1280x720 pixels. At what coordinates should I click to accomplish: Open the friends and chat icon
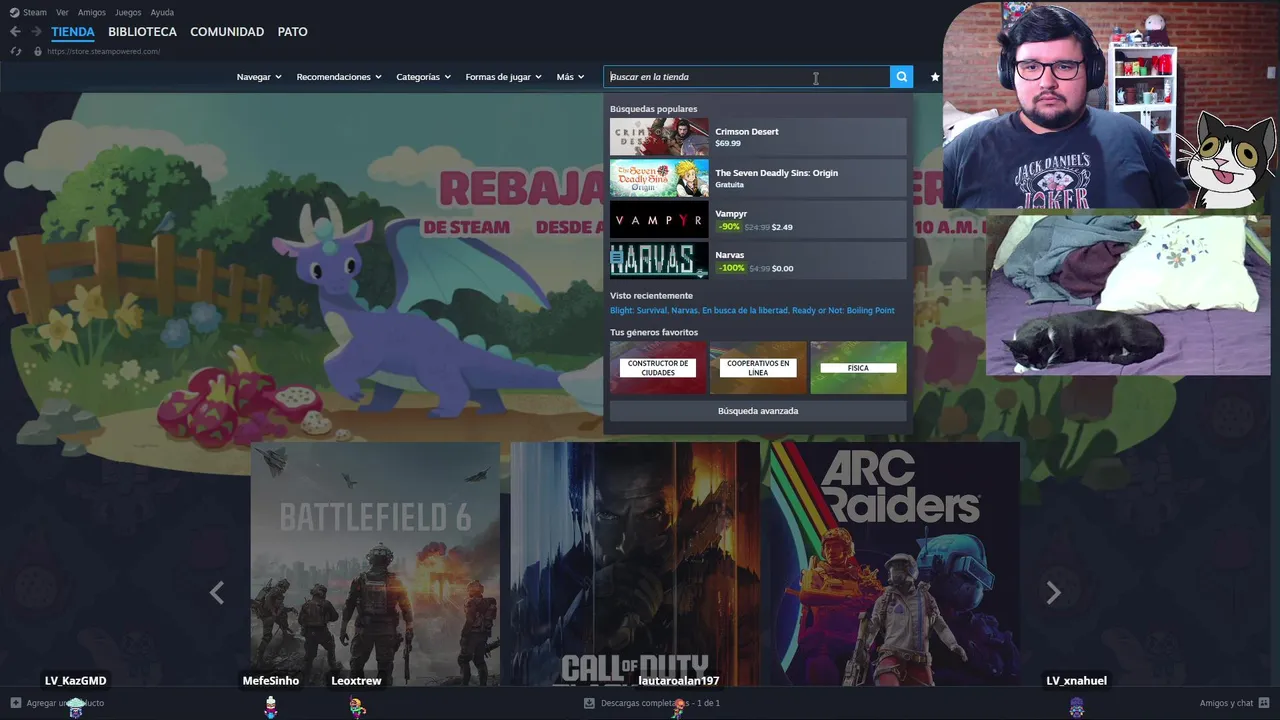(x=1264, y=703)
